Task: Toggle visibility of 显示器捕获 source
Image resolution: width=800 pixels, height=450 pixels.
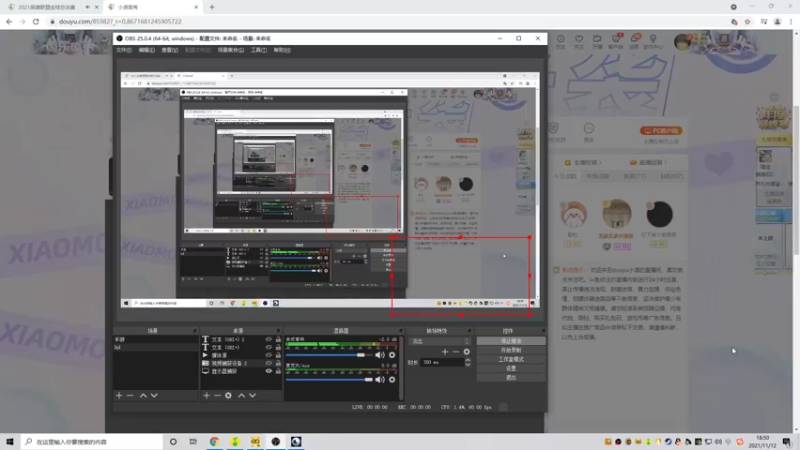Action: click(x=268, y=371)
